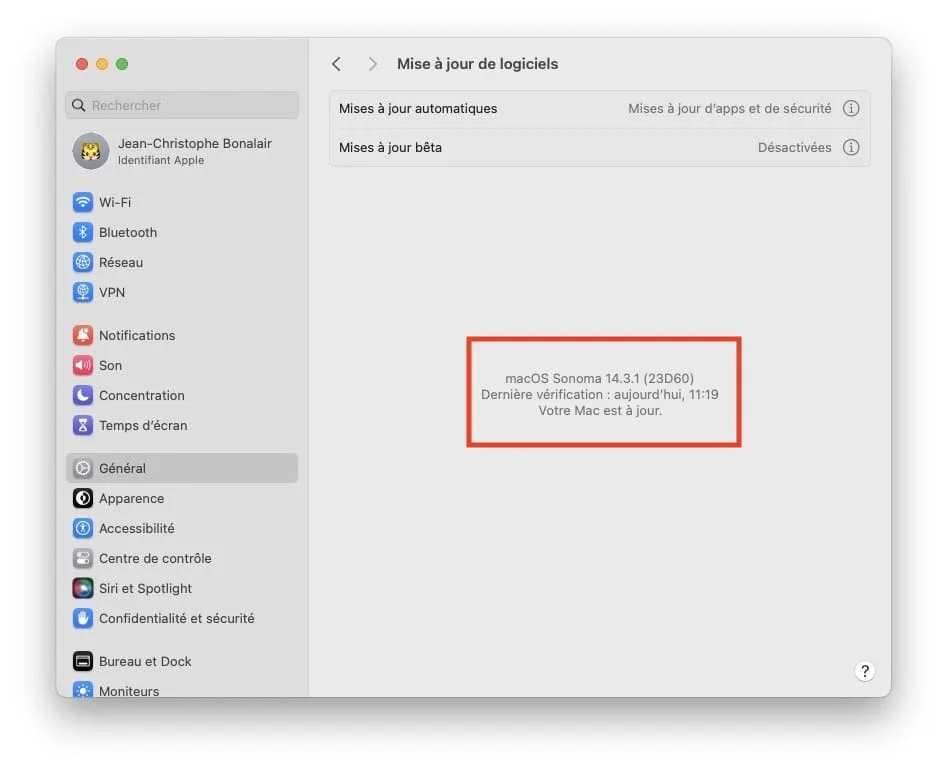The width and height of the screenshot is (947, 771).
Task: Open the Wi-Fi settings icon
Action: pos(83,202)
